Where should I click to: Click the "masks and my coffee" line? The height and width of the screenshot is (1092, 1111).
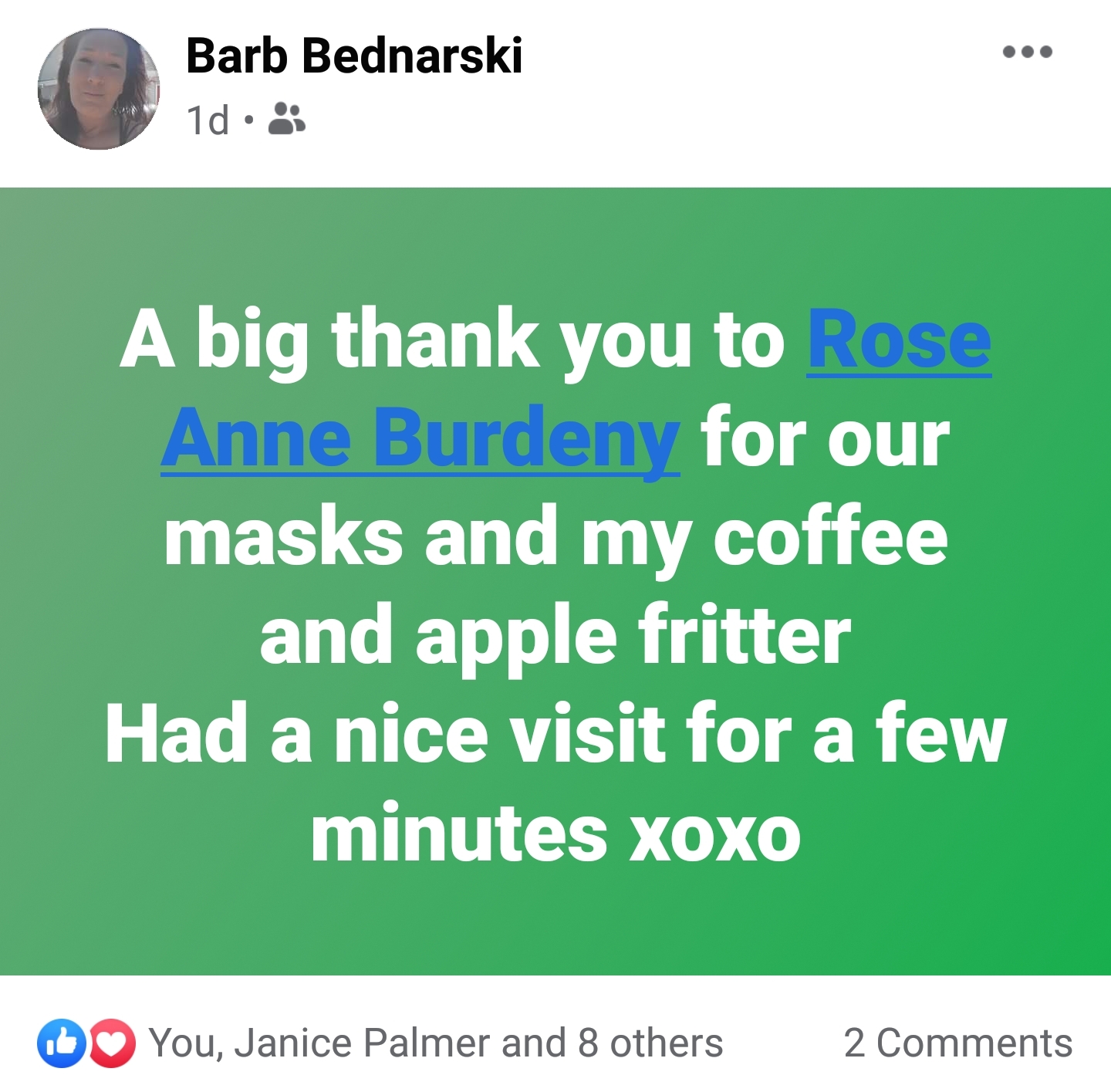pos(555,538)
